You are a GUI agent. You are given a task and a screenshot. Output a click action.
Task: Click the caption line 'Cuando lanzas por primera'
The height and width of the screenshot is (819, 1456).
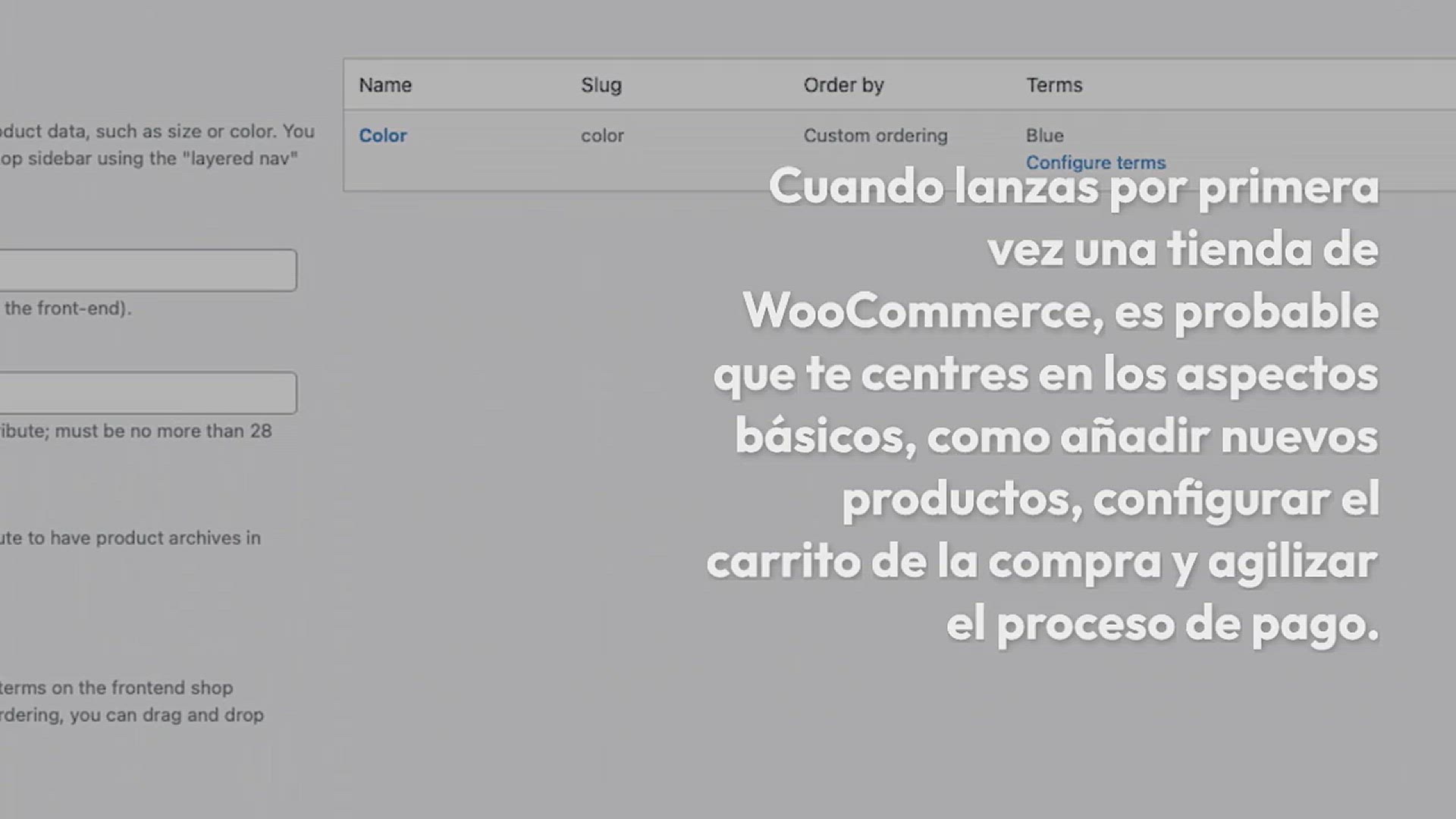[x=1073, y=187]
